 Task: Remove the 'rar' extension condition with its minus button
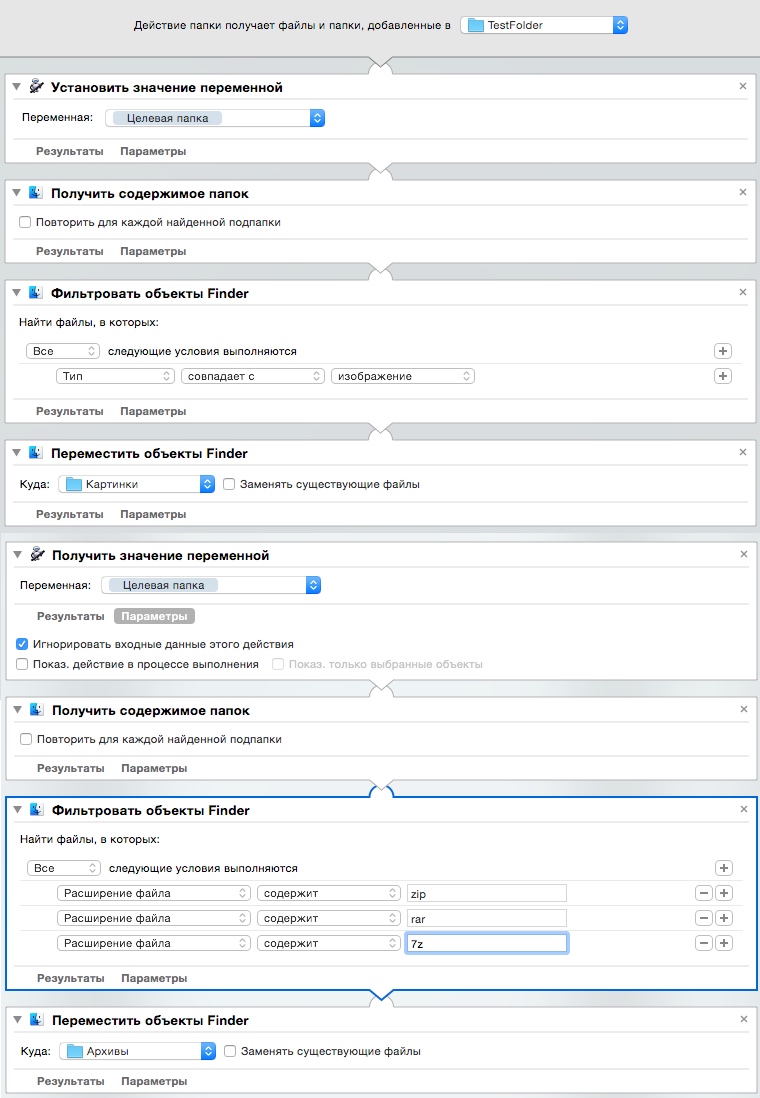[x=703, y=918]
